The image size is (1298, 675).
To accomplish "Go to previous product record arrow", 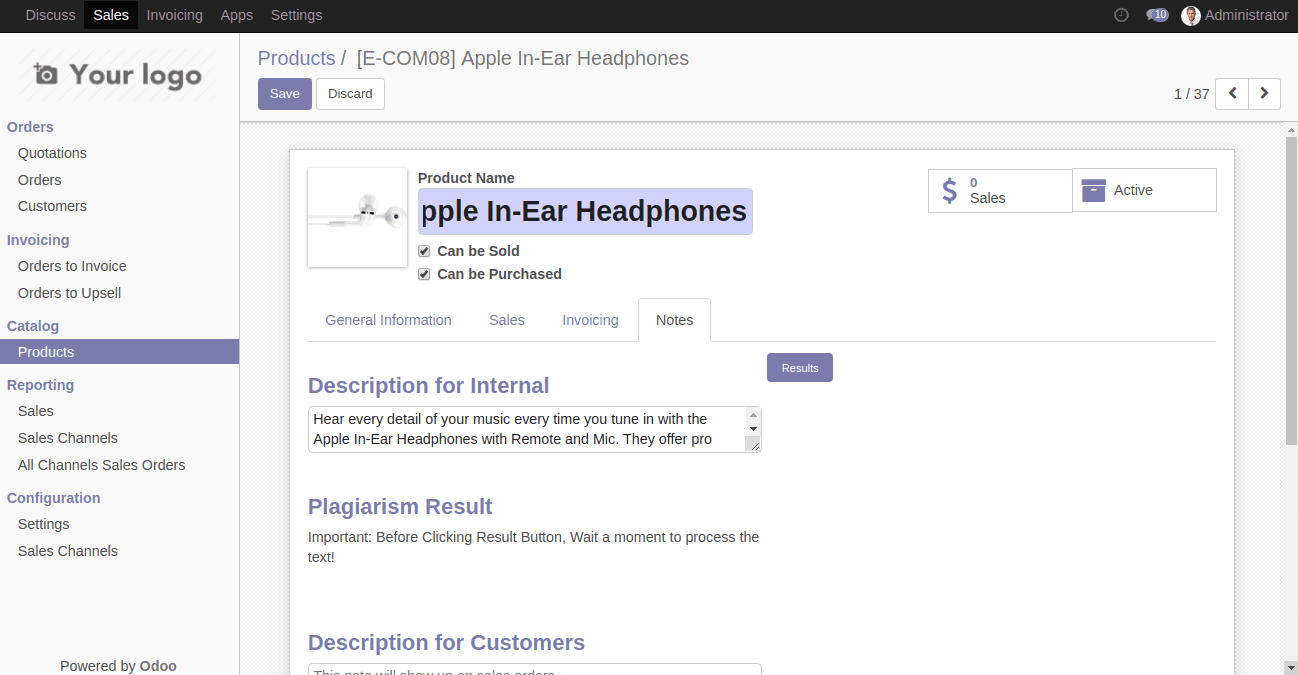I will click(1232, 93).
